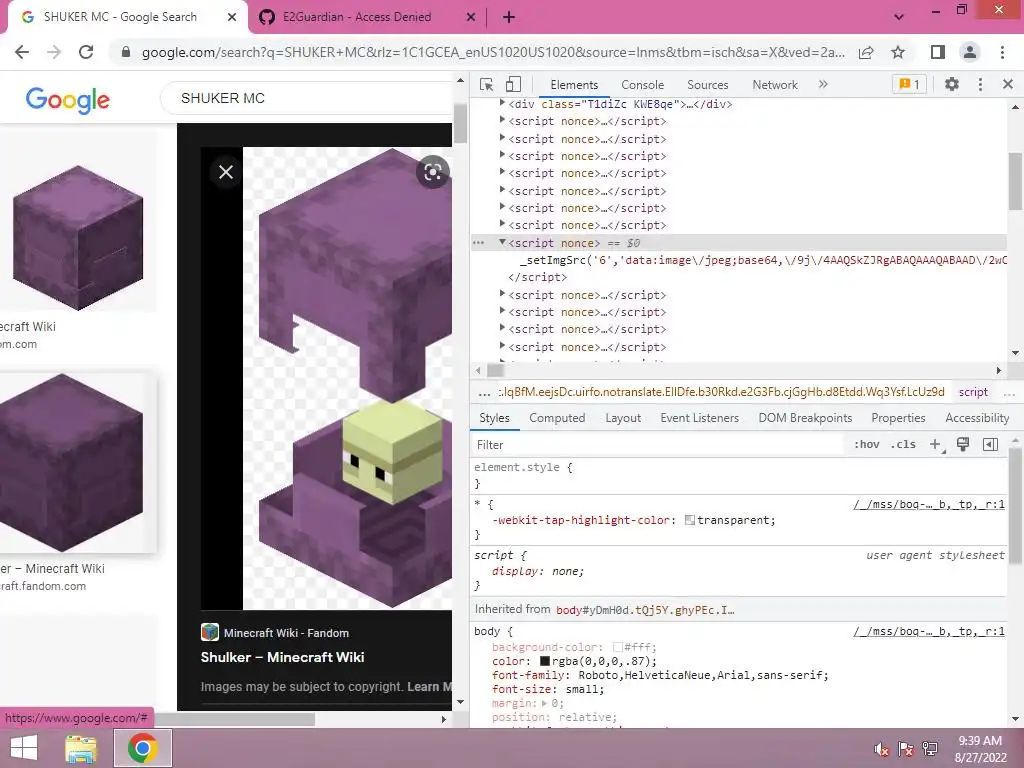Bookmark this page with star icon
The image size is (1024, 768).
coord(898,52)
